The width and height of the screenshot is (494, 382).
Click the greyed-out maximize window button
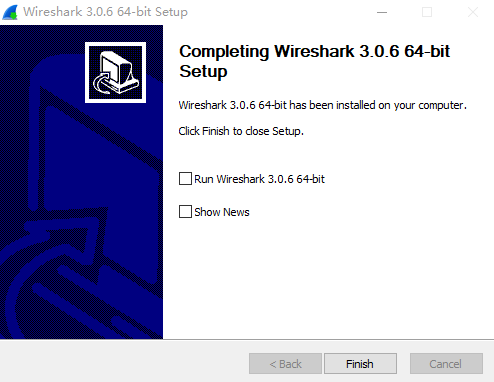tap(427, 12)
